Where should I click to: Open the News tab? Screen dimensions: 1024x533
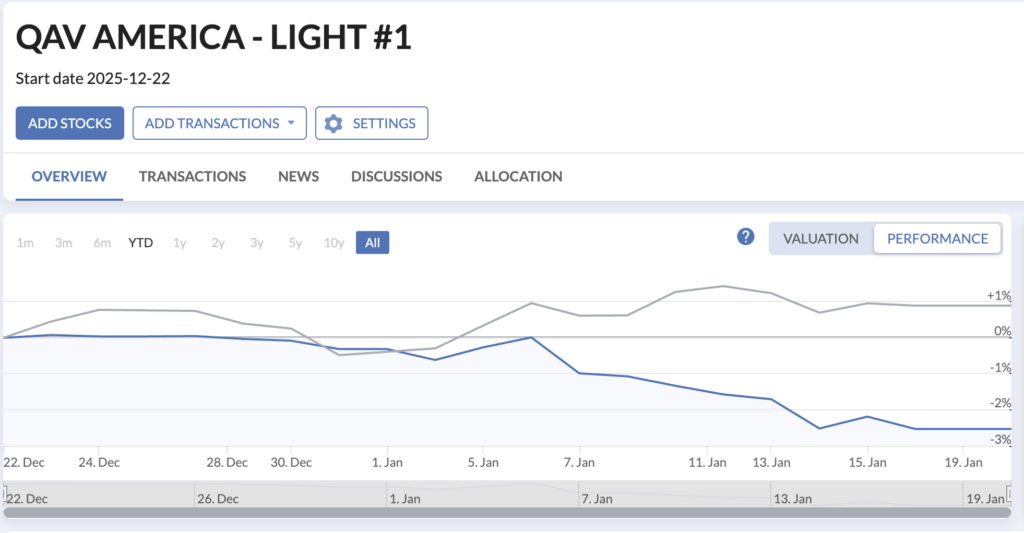click(x=298, y=176)
